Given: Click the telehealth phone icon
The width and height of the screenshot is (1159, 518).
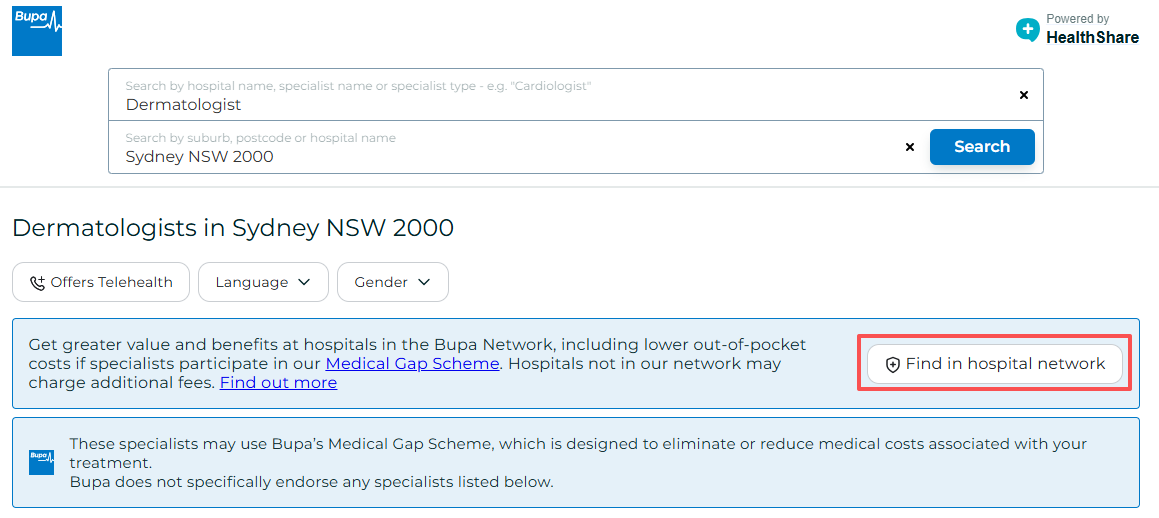Looking at the screenshot, I should (x=38, y=283).
